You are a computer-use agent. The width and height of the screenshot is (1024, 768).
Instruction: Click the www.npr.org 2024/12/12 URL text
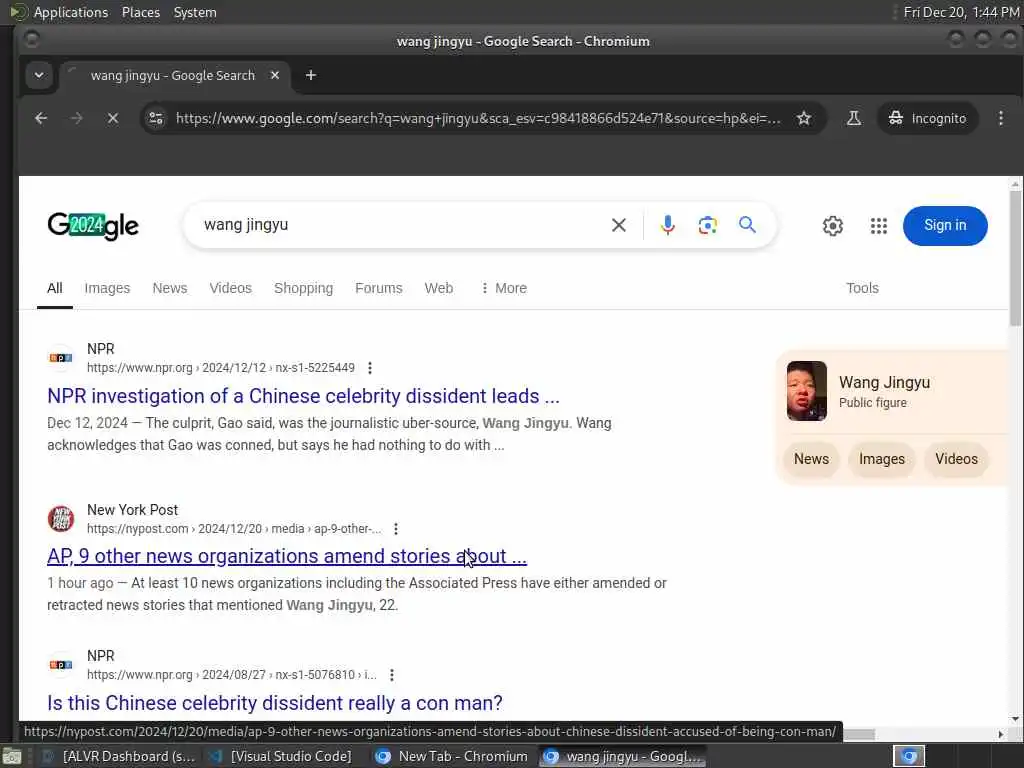221,368
